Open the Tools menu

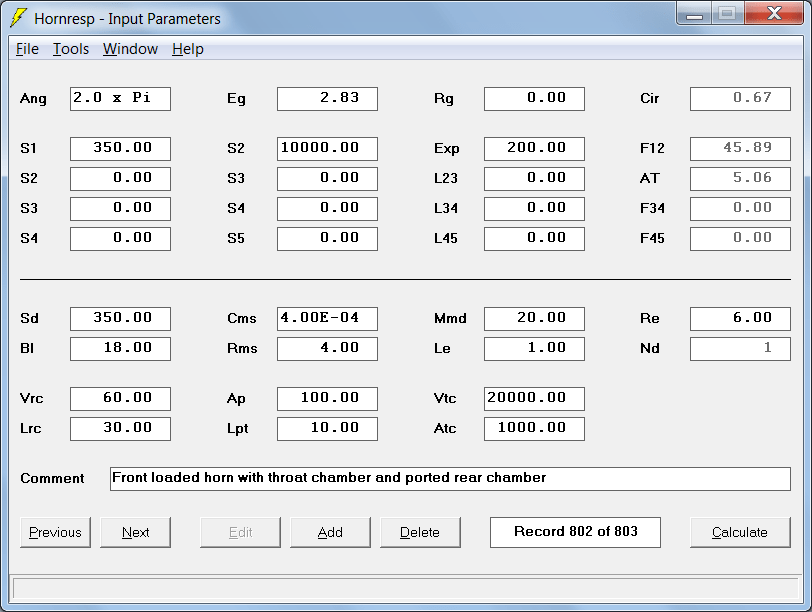[71, 49]
